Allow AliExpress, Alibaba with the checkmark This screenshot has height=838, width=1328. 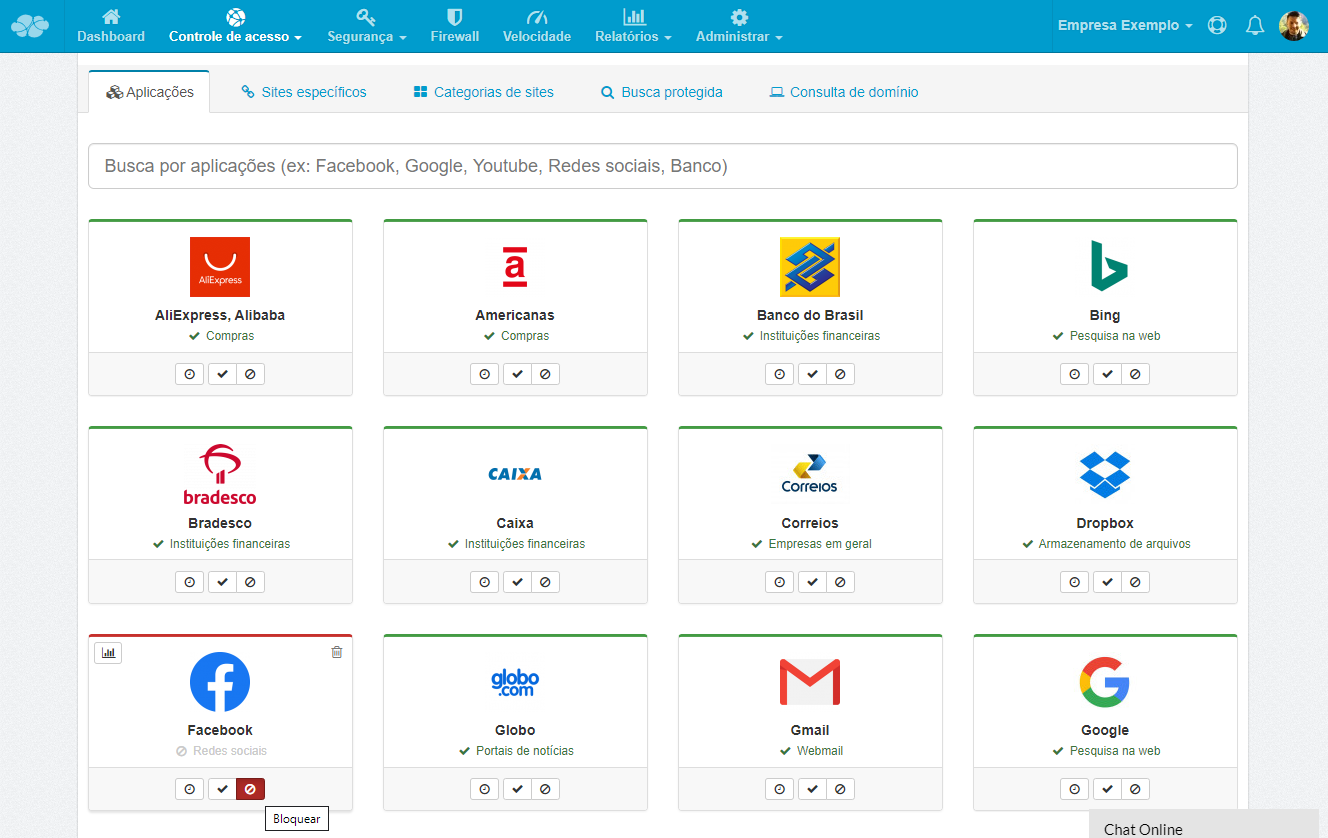pyautogui.click(x=222, y=374)
